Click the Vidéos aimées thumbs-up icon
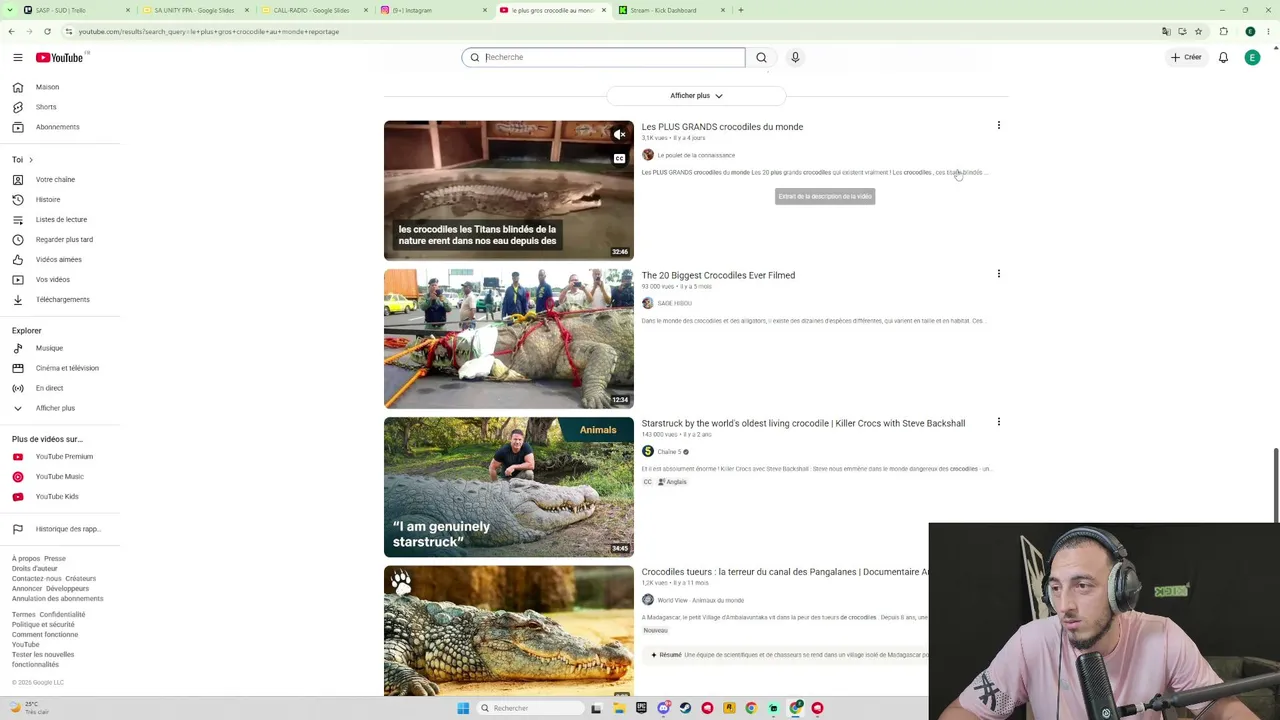This screenshot has width=1280, height=720. point(18,260)
